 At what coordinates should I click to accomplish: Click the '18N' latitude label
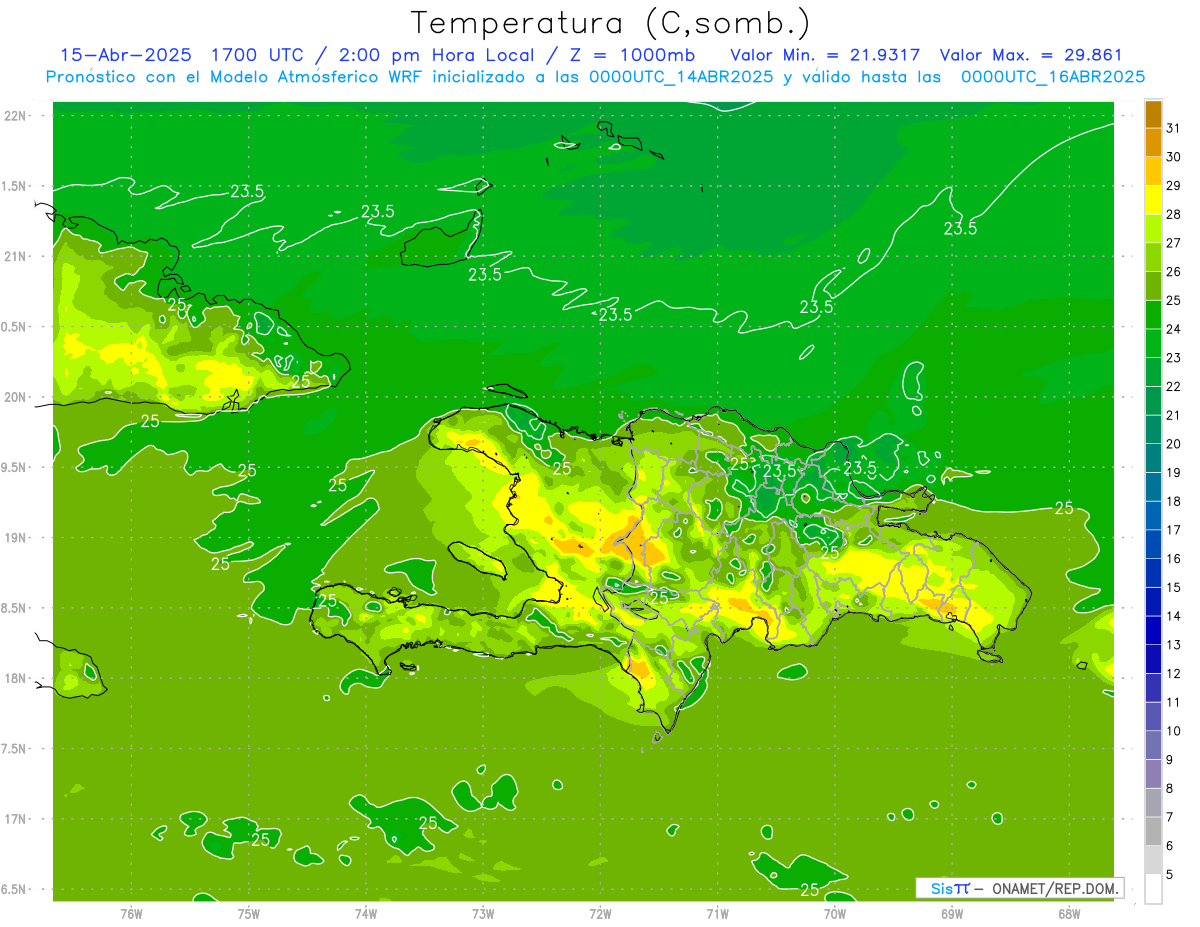[x=17, y=679]
